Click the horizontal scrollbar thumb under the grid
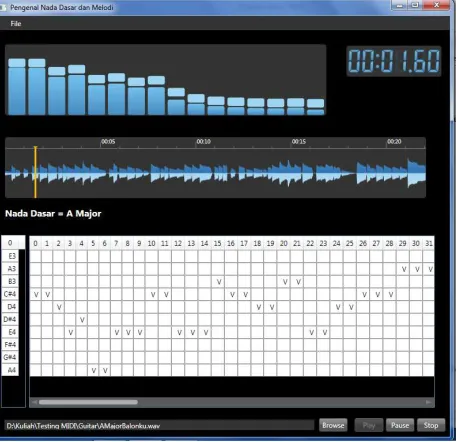 point(88,402)
